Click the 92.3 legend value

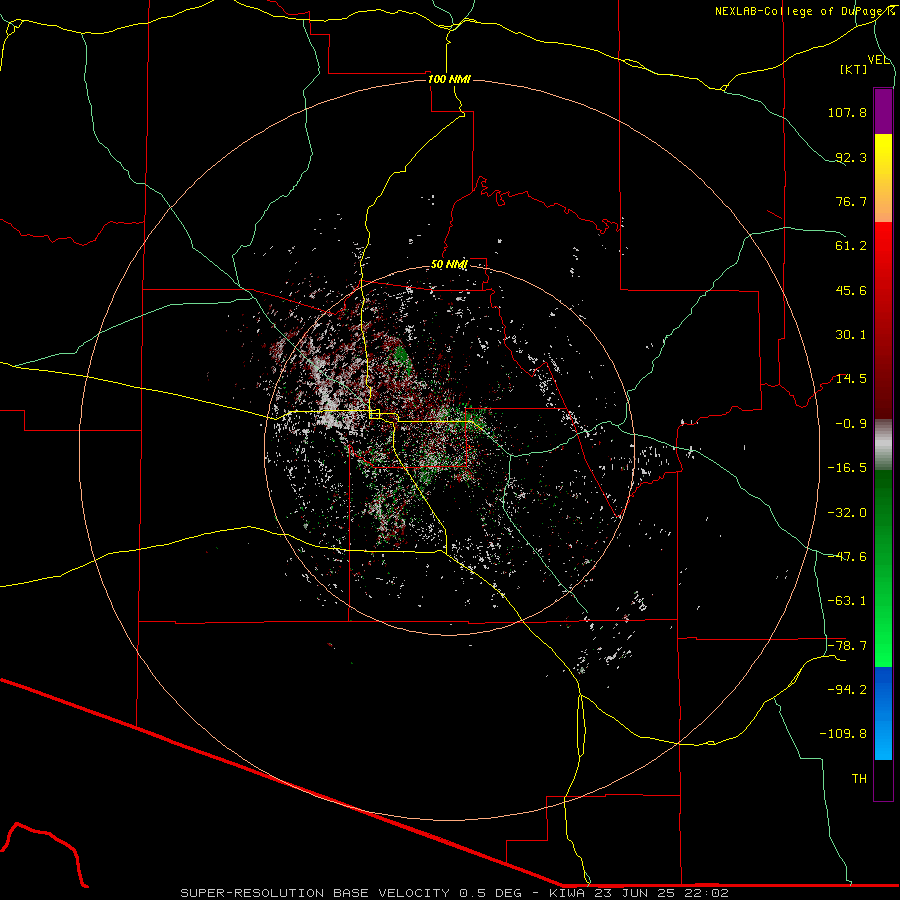pyautogui.click(x=851, y=157)
